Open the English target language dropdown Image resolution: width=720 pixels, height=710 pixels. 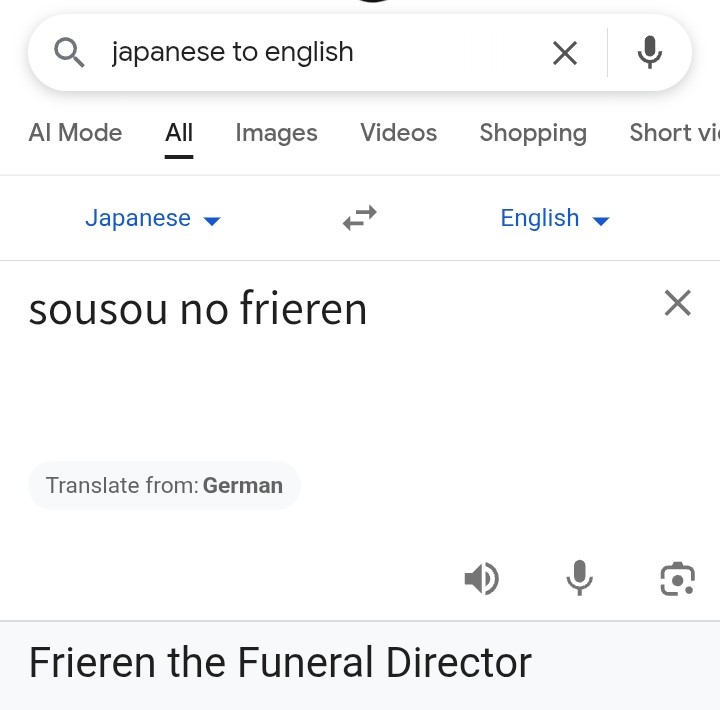tap(554, 218)
